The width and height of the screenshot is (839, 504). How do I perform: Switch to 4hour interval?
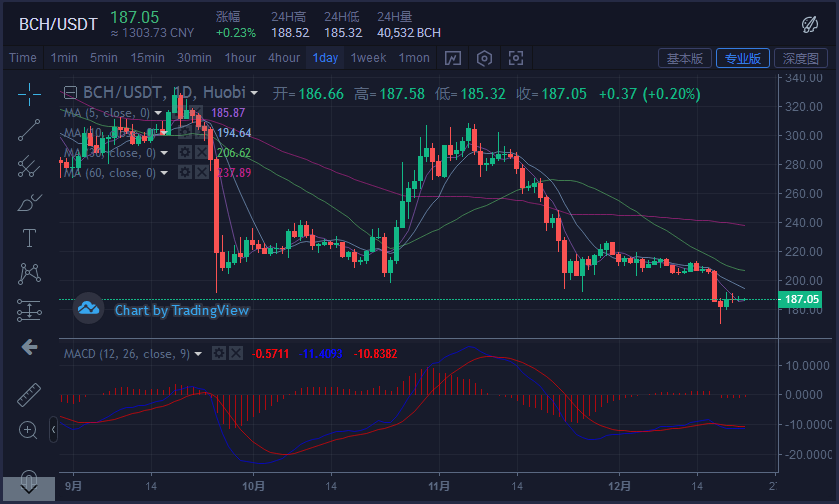click(284, 58)
